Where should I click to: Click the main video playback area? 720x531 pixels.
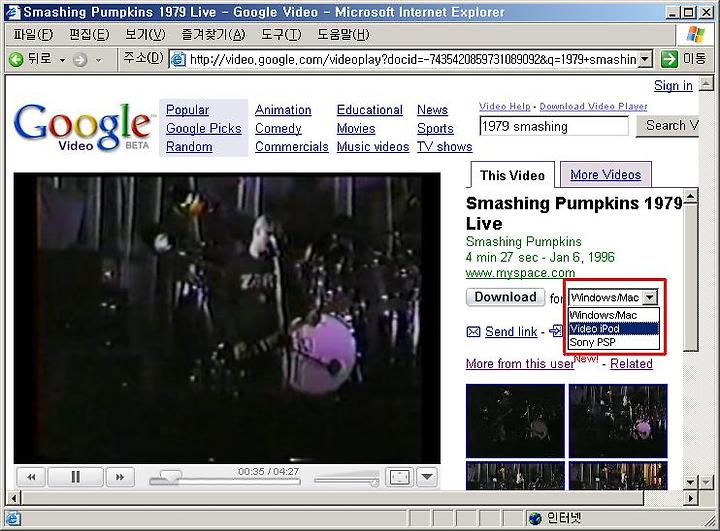click(227, 318)
